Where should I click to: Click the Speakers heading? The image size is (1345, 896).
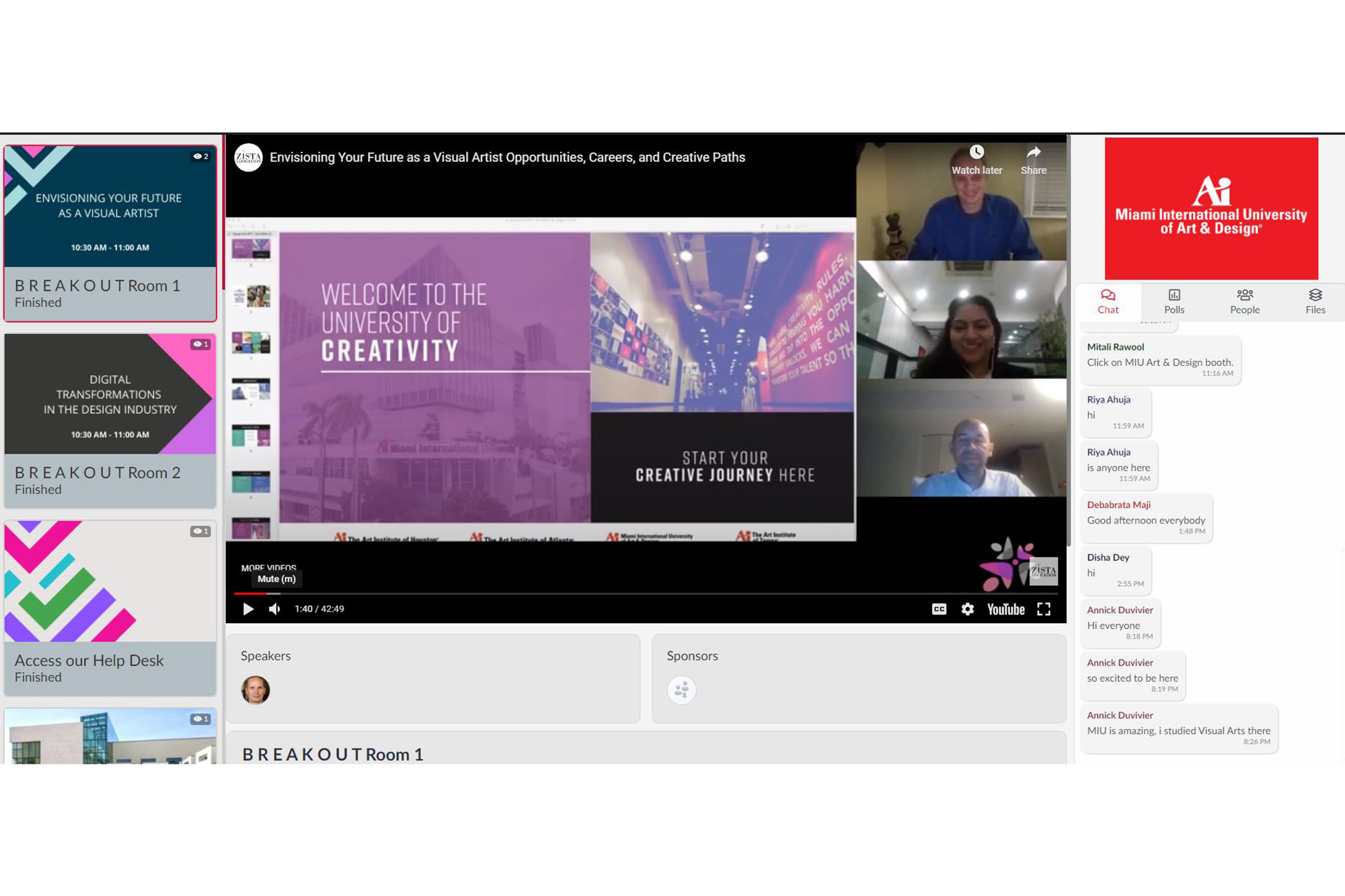[266, 655]
